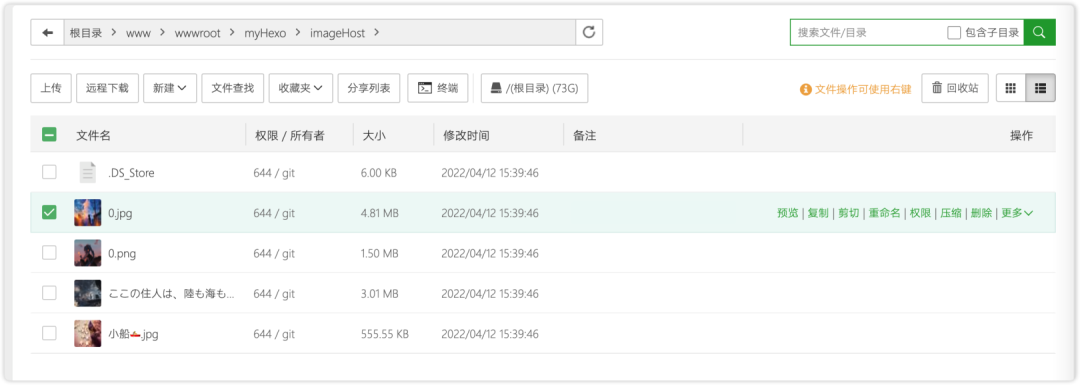Navigate to myHexo in breadcrumb path
Screen dimensions: 1080x385
[264, 33]
